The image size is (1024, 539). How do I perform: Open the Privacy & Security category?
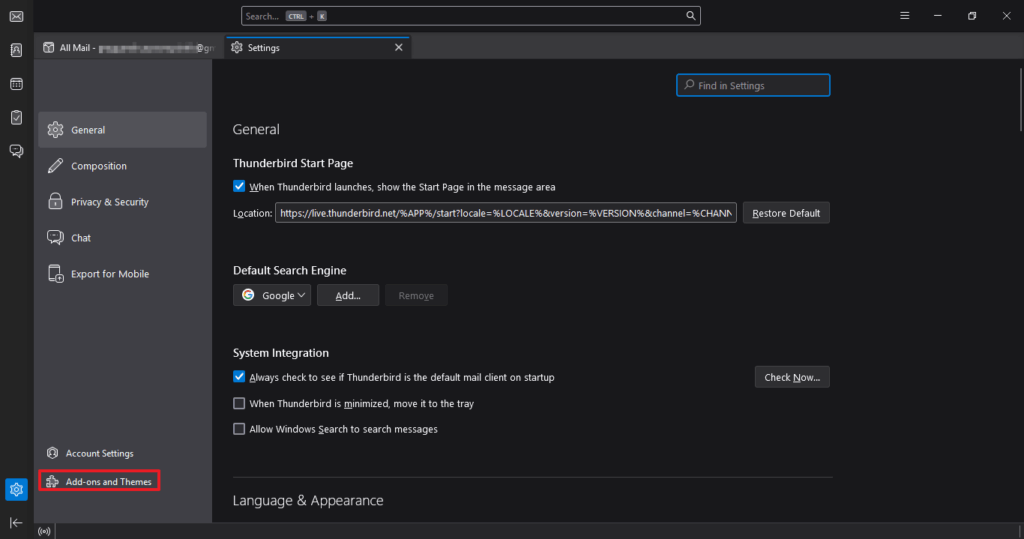click(x=123, y=202)
